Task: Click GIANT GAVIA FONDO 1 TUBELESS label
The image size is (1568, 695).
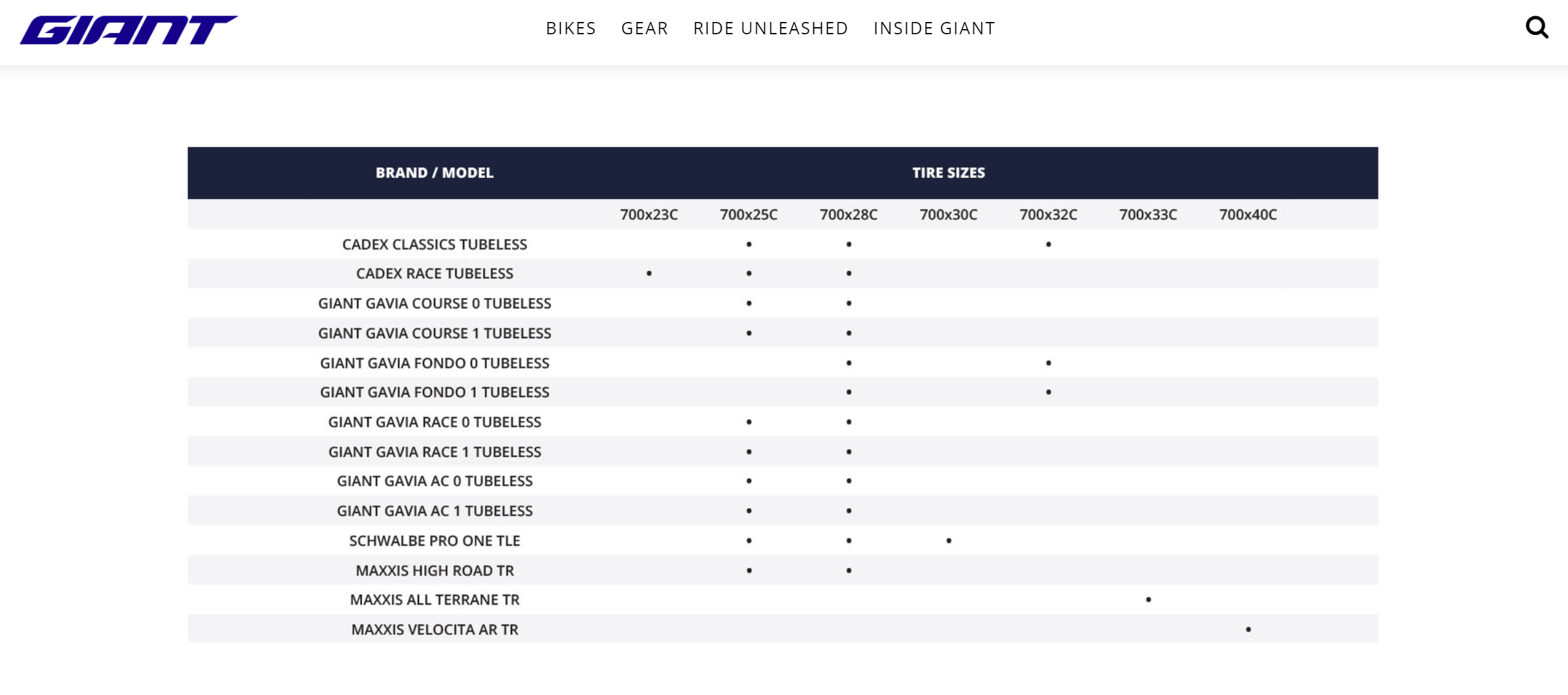Action: point(435,392)
